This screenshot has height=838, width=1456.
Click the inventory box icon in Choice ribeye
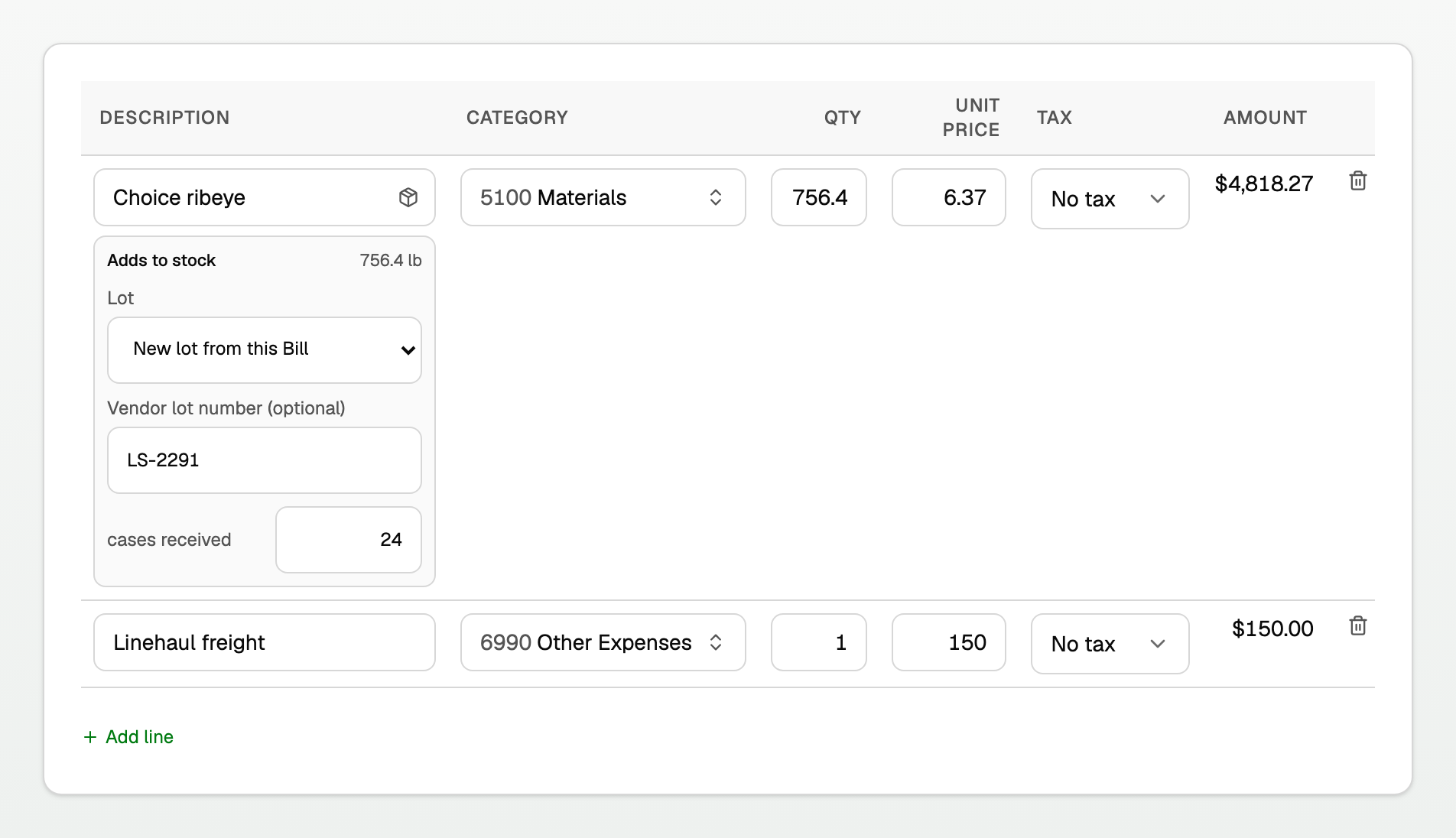408,197
